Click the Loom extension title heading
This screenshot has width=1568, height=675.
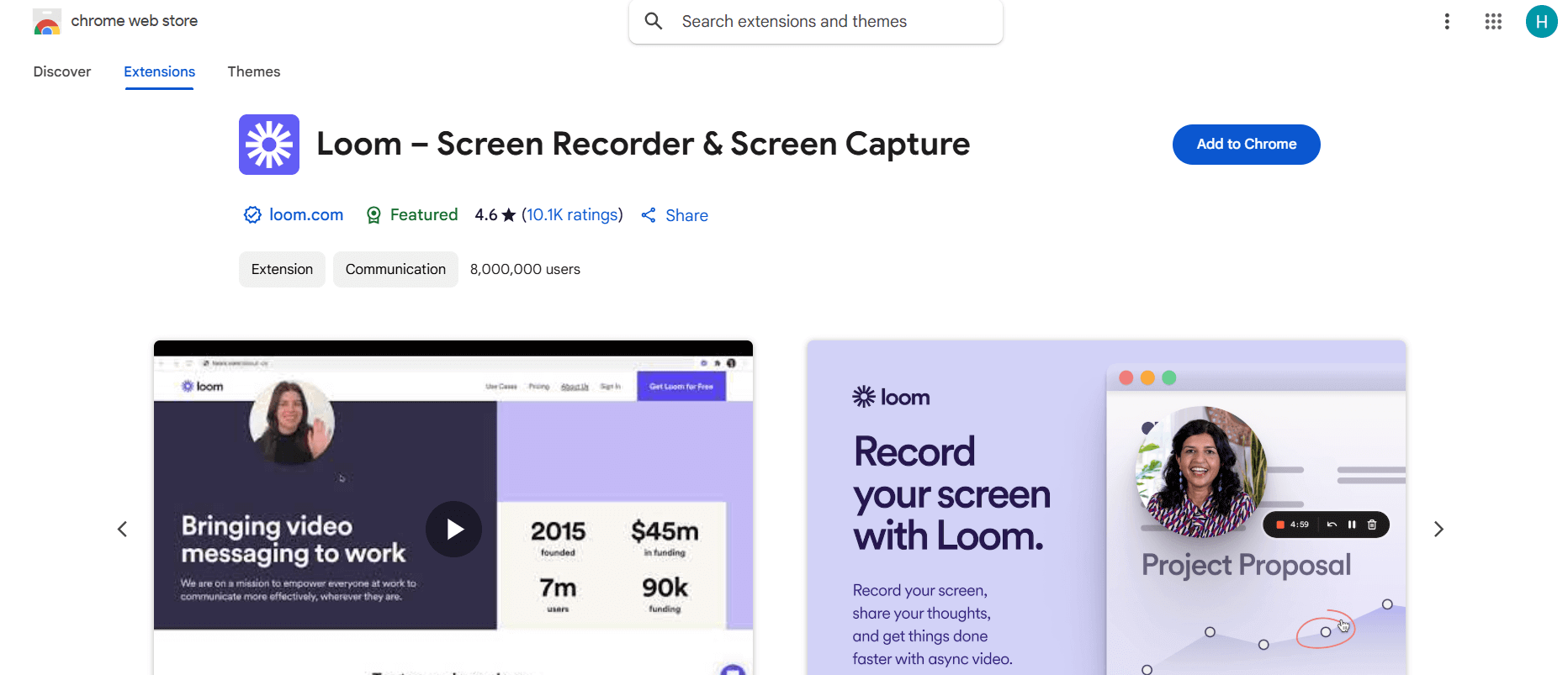point(644,145)
